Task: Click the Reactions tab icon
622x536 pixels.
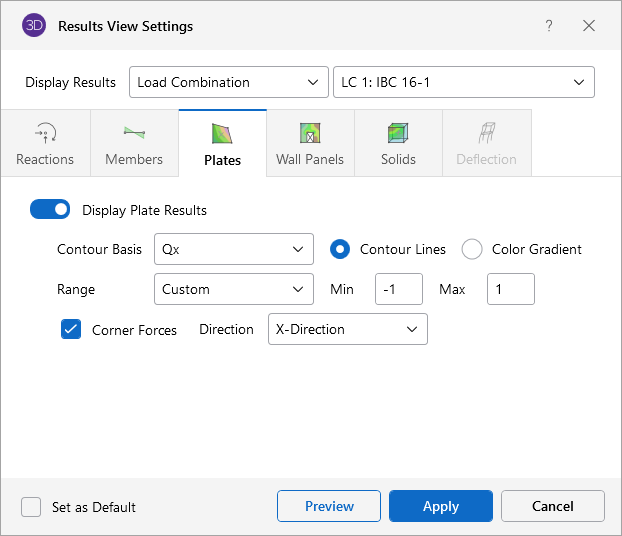Action: [45, 132]
